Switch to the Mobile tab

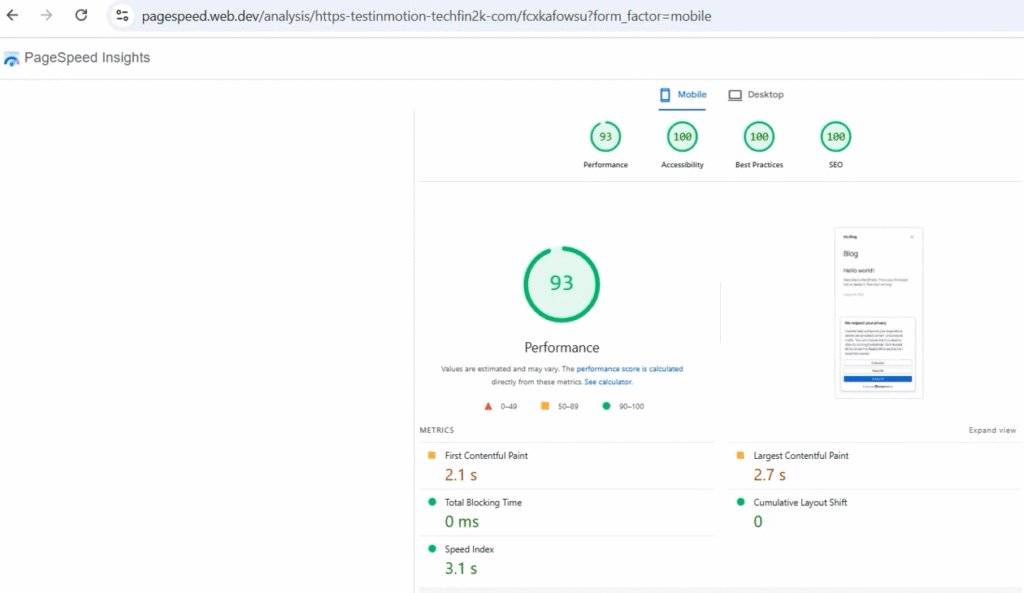682,95
